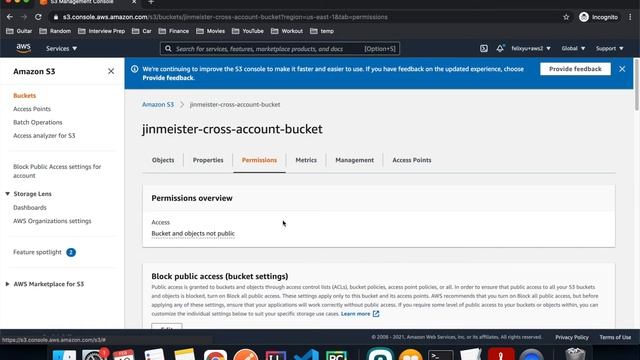The height and width of the screenshot is (360, 640).
Task: Collapse the Storage Lens section
Action: (7, 194)
